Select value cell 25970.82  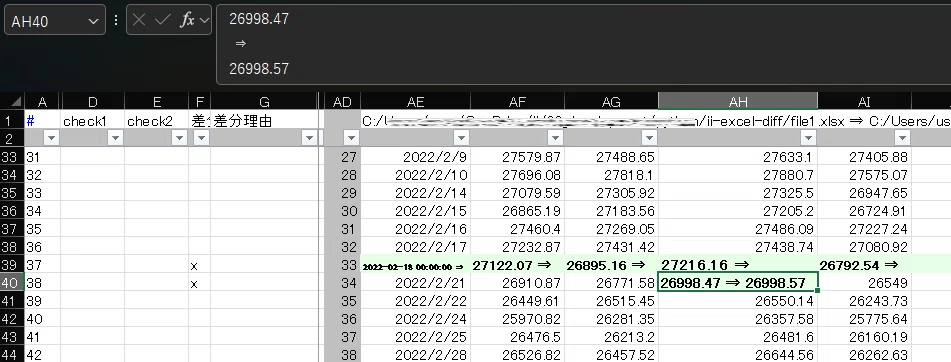click(517, 319)
